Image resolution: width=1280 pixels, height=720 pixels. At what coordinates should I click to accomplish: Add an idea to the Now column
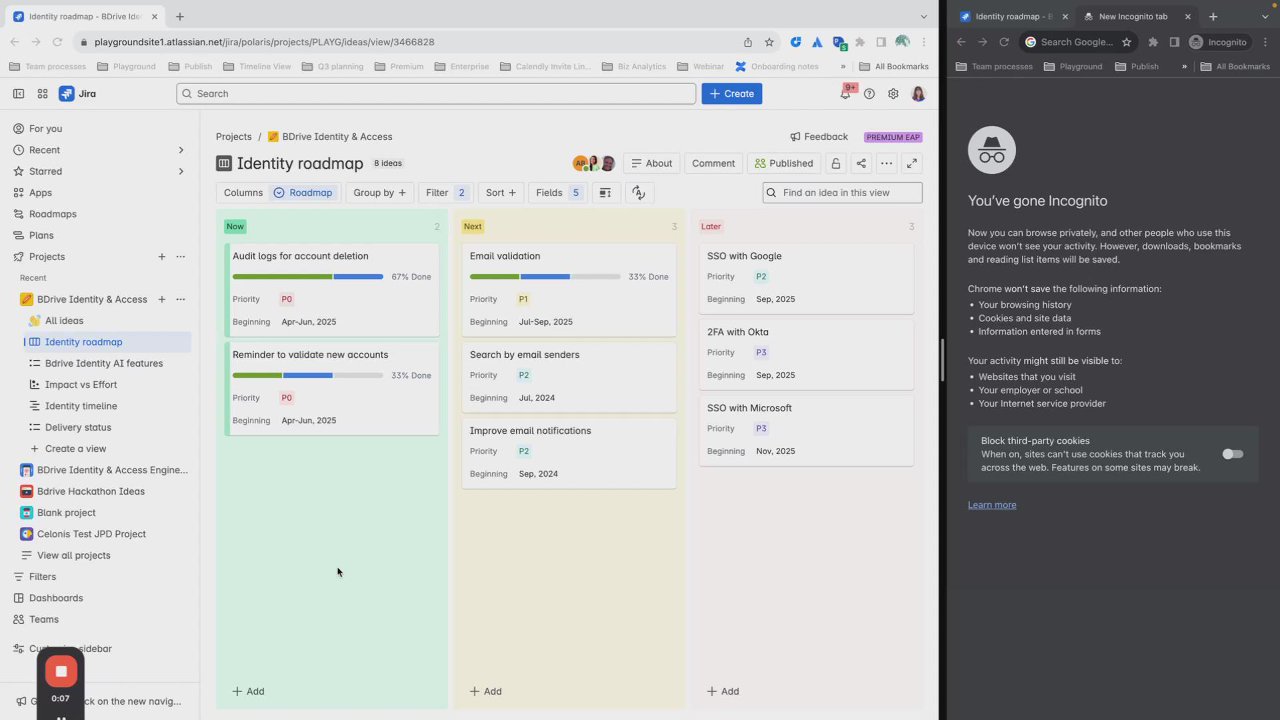pos(248,691)
